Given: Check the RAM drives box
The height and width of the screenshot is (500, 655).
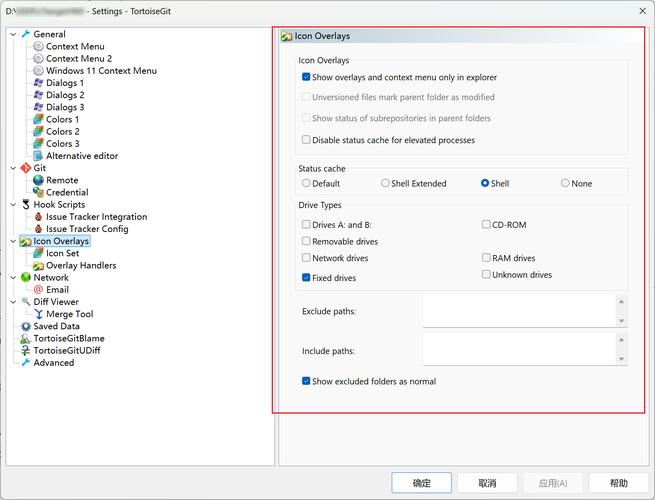Looking at the screenshot, I should 486,258.
